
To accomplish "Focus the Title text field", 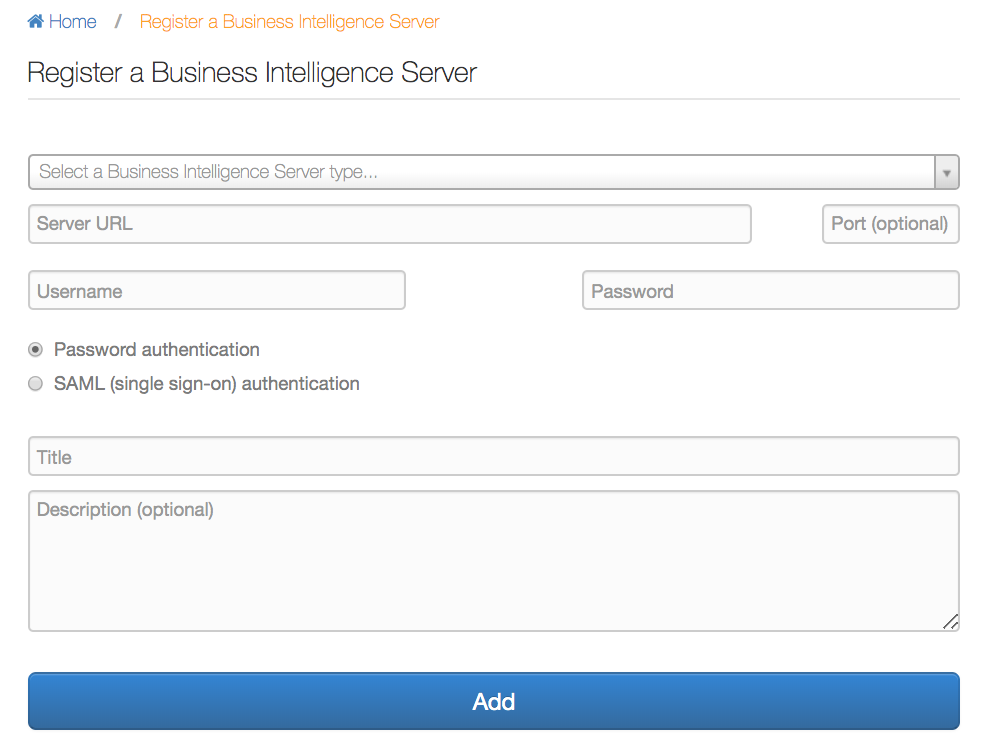I will coord(494,456).
